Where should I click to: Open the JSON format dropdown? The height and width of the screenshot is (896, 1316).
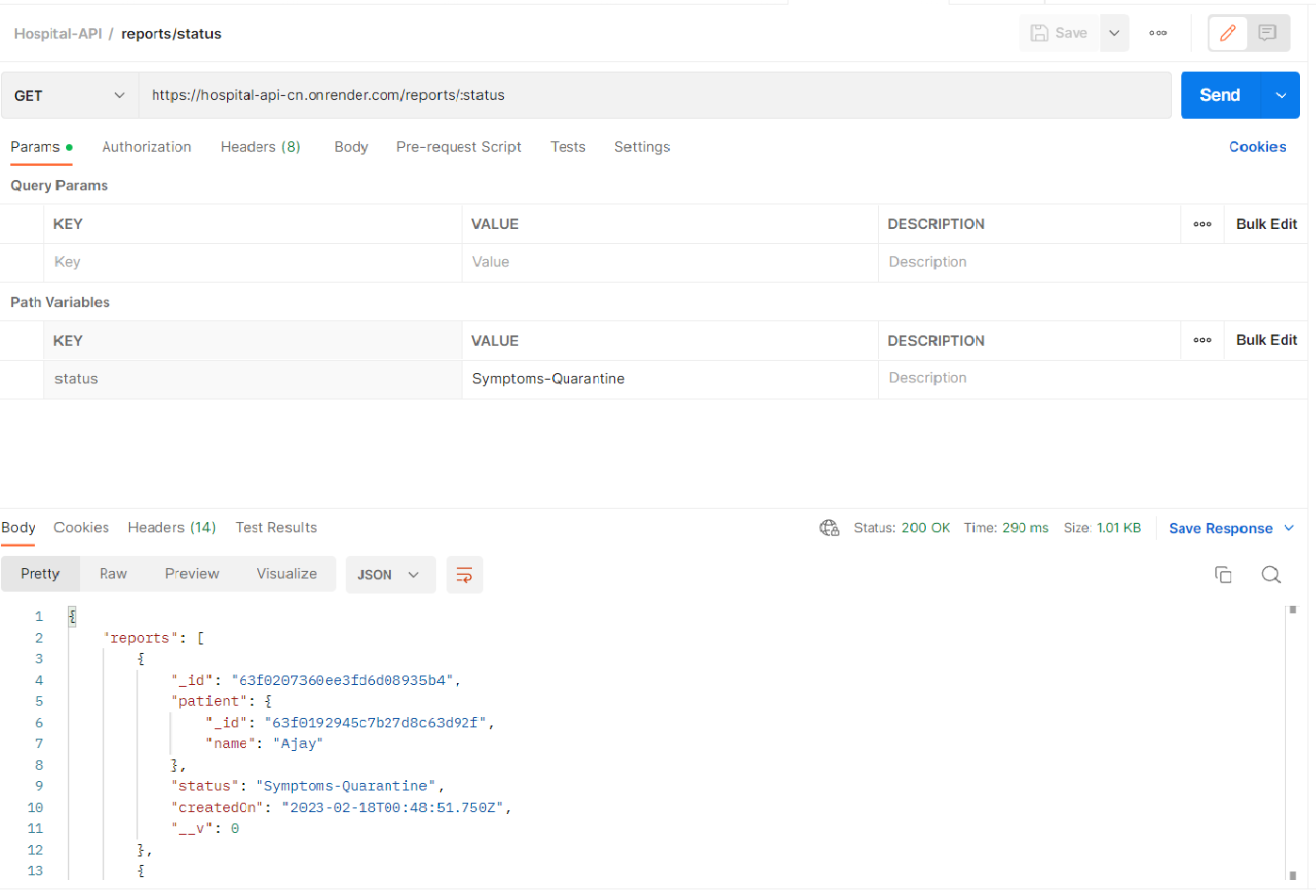click(390, 575)
